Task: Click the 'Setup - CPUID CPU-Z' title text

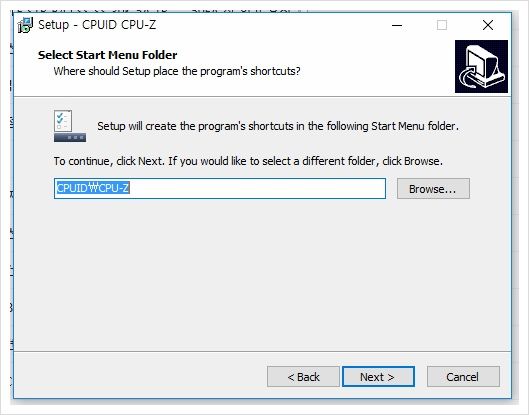Action: click(x=97, y=25)
